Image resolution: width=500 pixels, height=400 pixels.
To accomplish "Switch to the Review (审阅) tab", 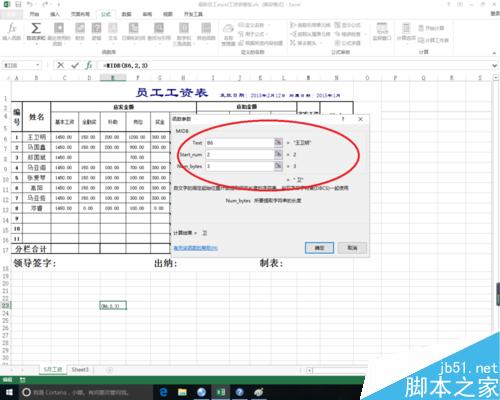I will [147, 14].
